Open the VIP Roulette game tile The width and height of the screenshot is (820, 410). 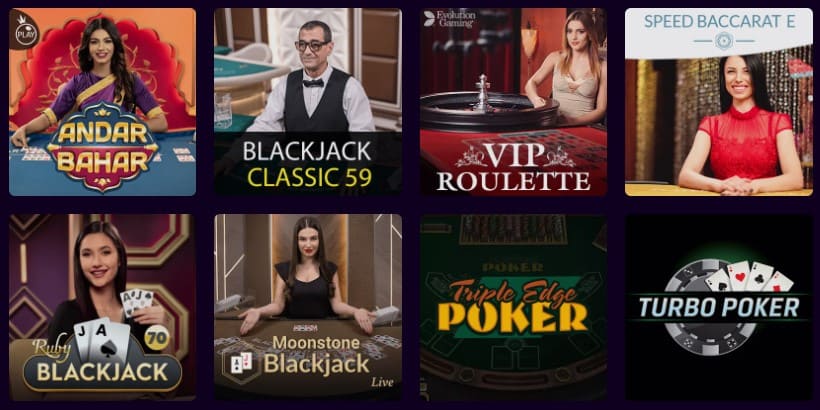tap(513, 102)
